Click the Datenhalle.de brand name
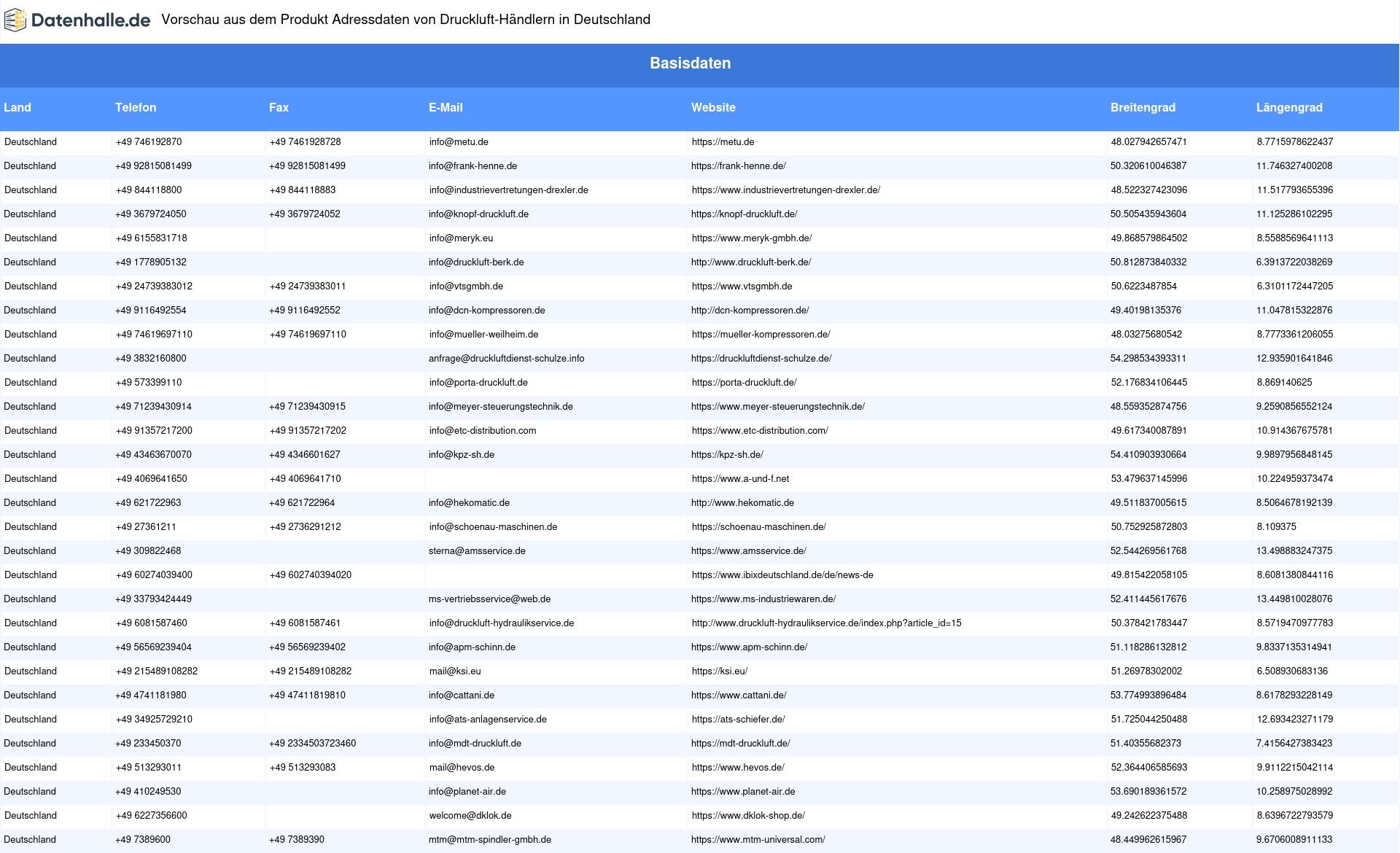Screen dimensions: 1400x853 click(x=90, y=20)
